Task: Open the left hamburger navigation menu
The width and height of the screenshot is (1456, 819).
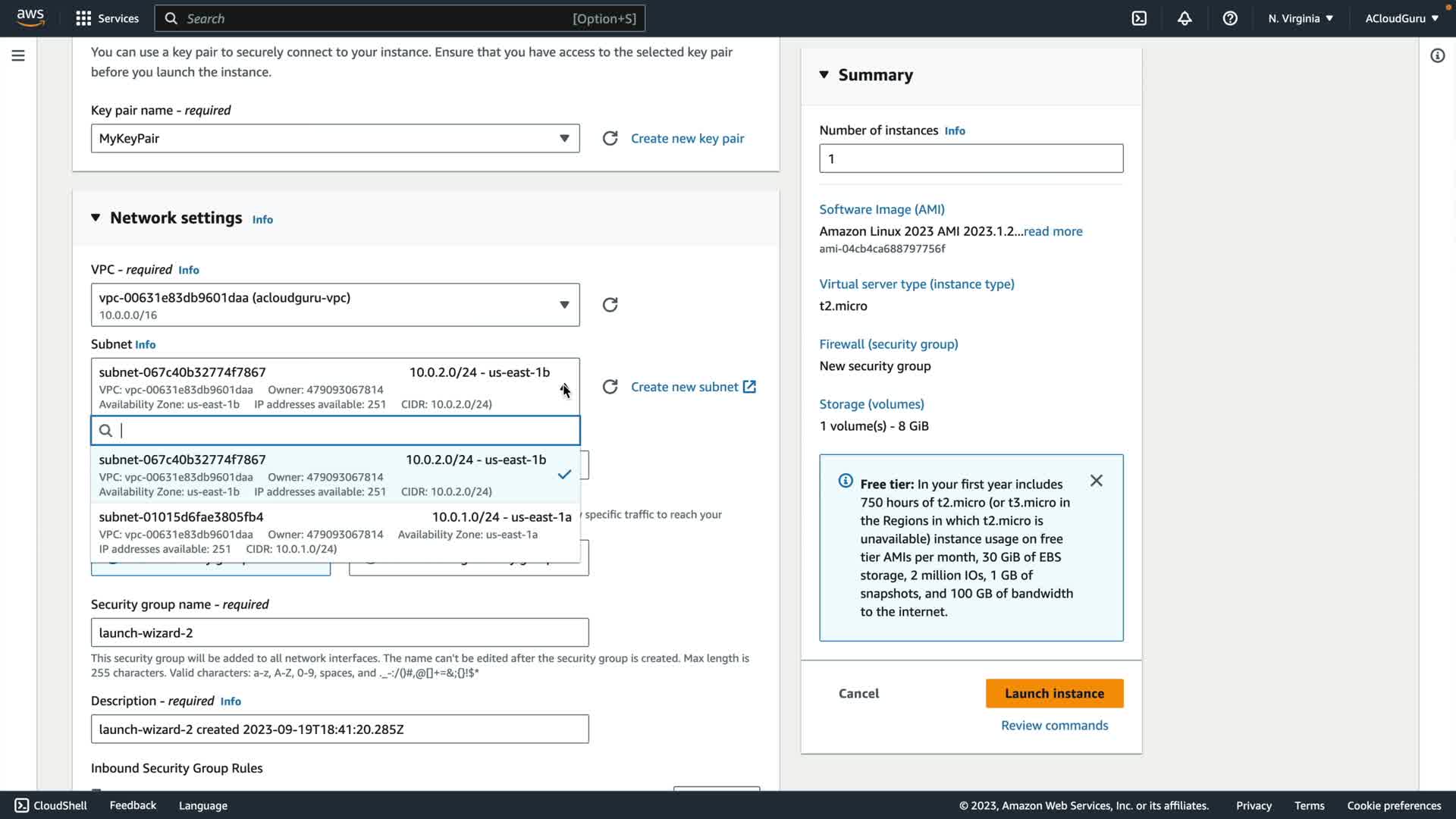Action: click(18, 55)
